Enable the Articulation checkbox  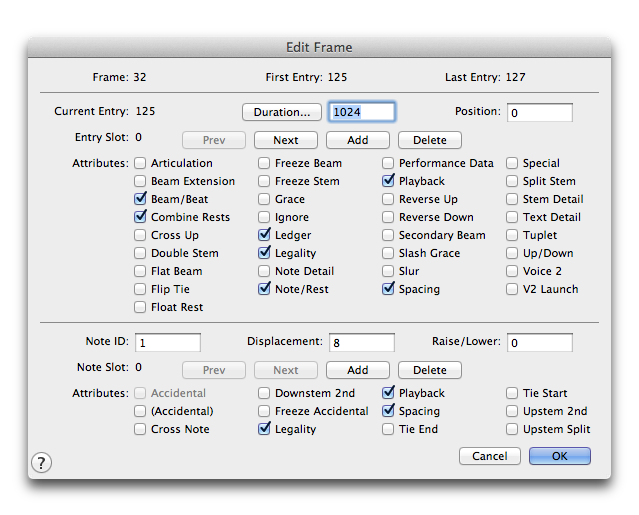point(140,163)
